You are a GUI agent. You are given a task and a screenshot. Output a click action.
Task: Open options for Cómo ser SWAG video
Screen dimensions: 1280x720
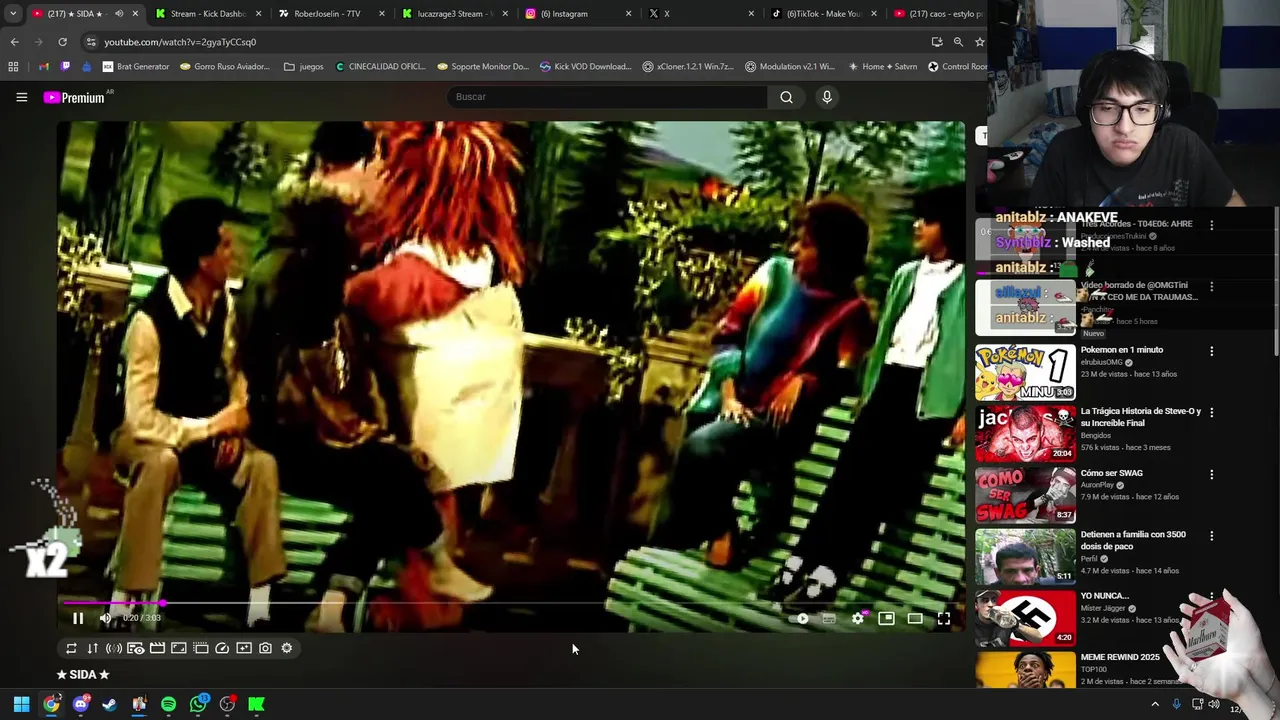pos(1211,475)
